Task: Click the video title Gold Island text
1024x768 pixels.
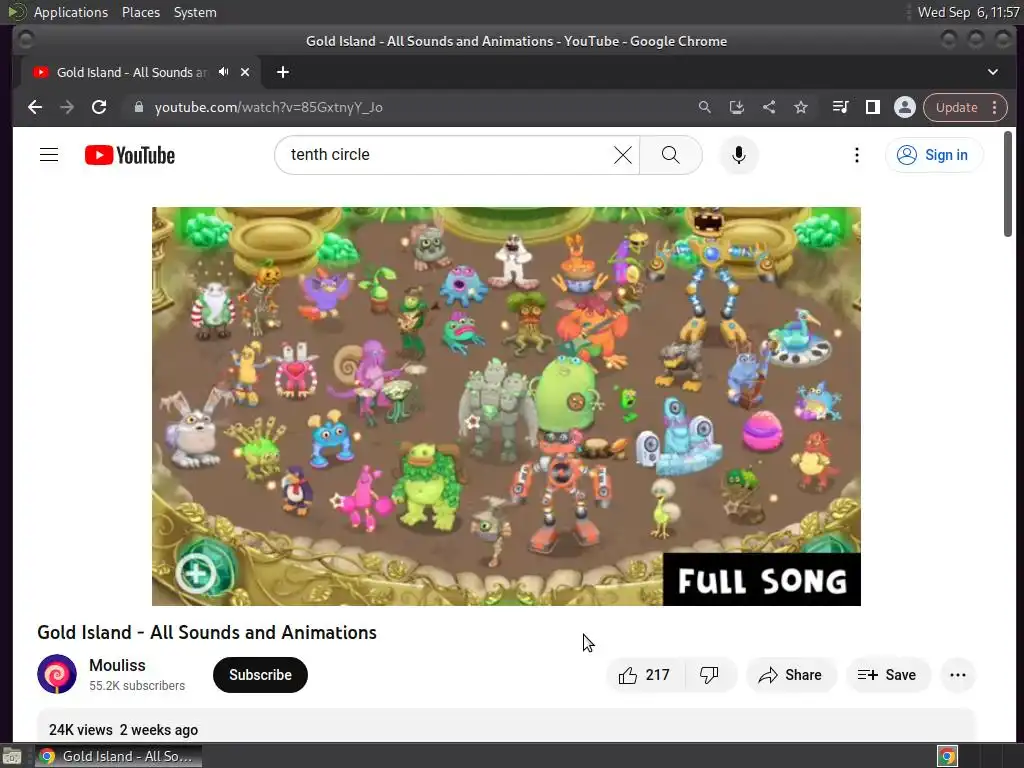Action: pos(207,632)
